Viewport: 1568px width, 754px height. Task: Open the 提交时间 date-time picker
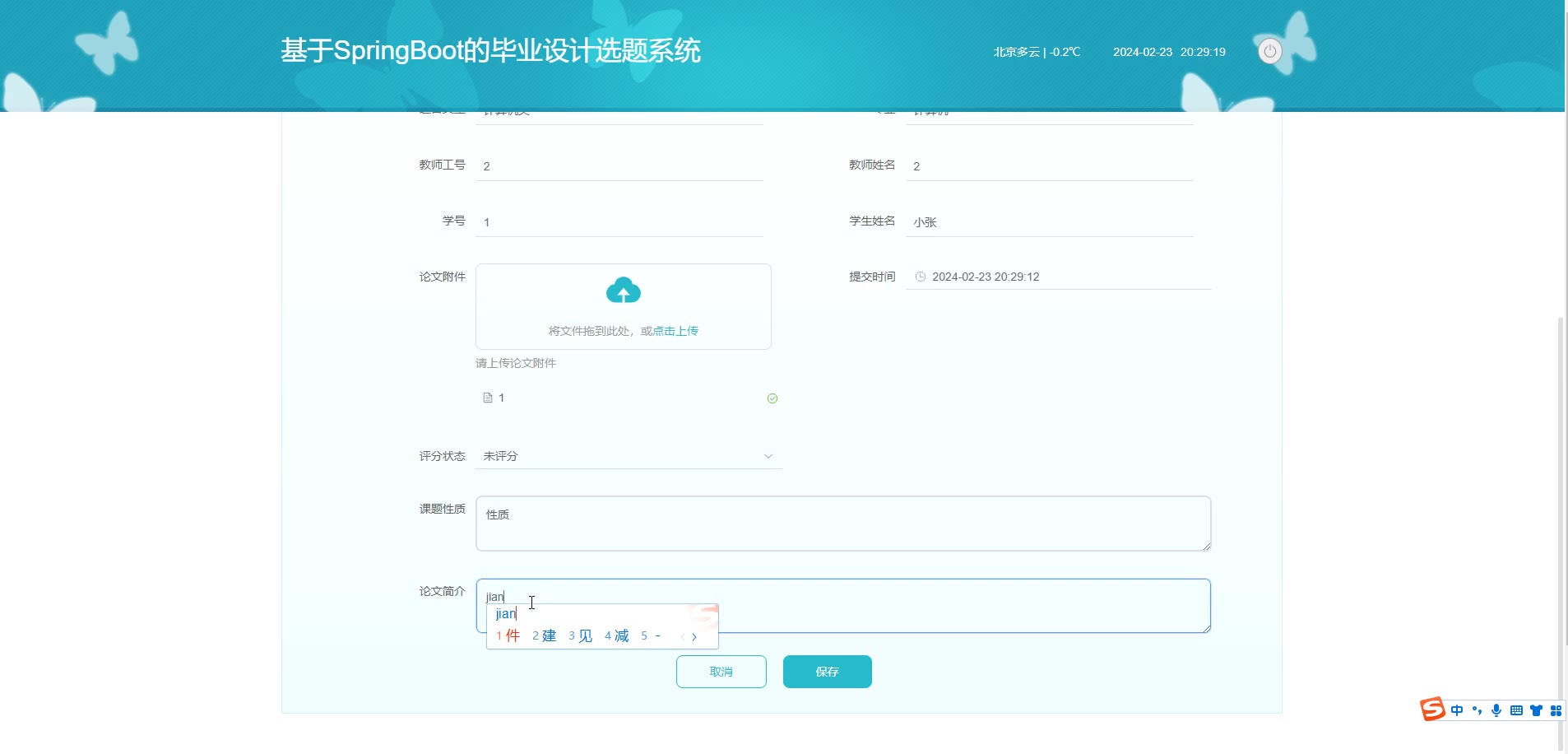pos(1058,277)
